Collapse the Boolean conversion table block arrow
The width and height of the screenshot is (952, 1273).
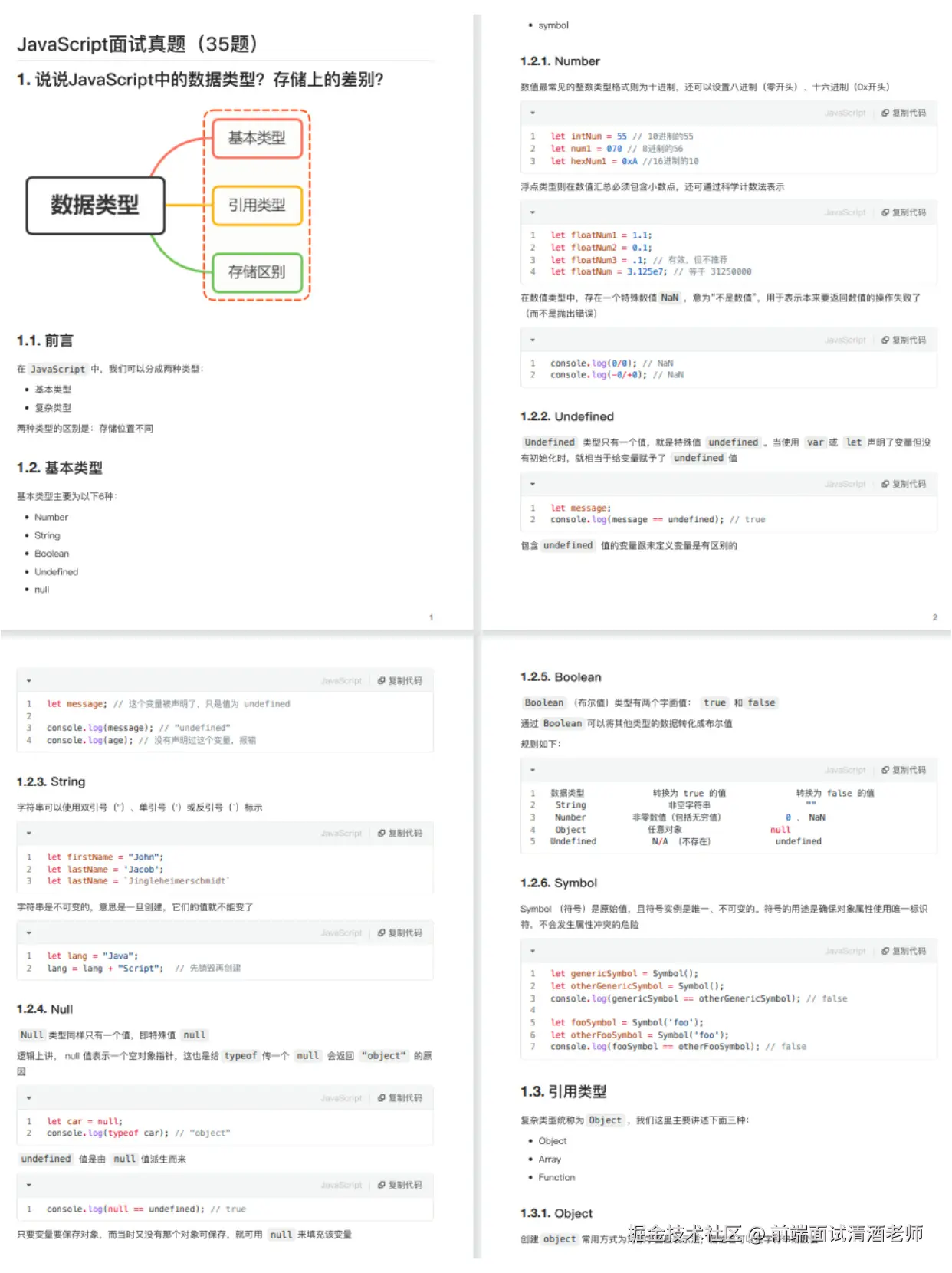click(533, 770)
